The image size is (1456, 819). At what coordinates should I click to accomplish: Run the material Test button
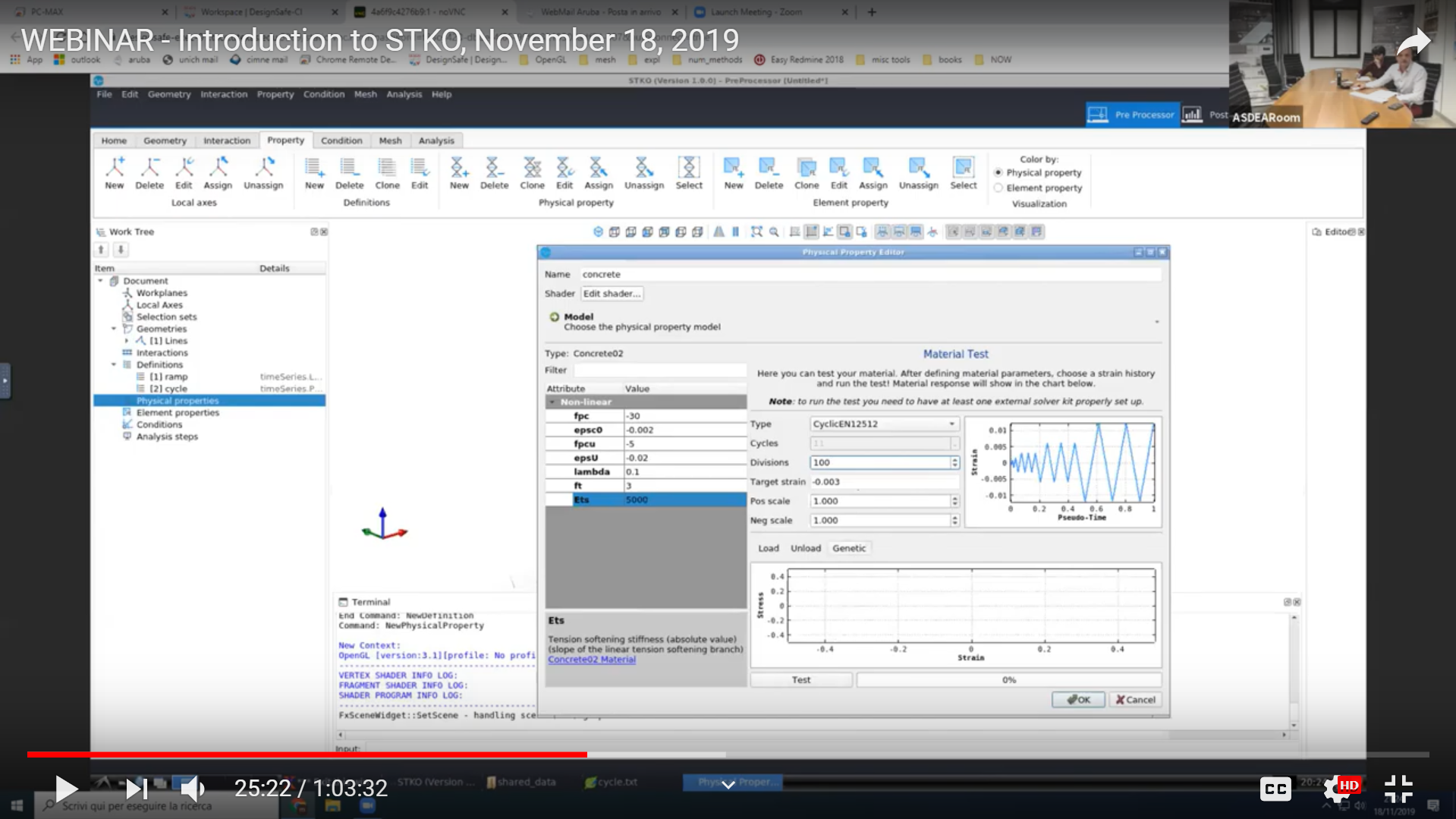pyautogui.click(x=801, y=680)
